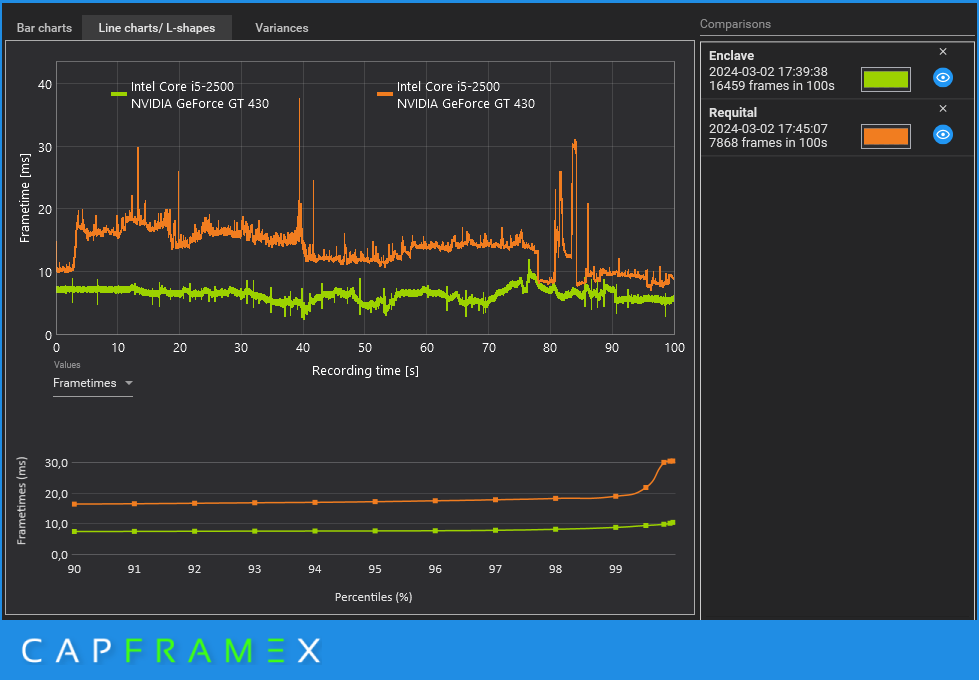
Task: Toggle visibility of the Requital record
Action: pos(943,135)
